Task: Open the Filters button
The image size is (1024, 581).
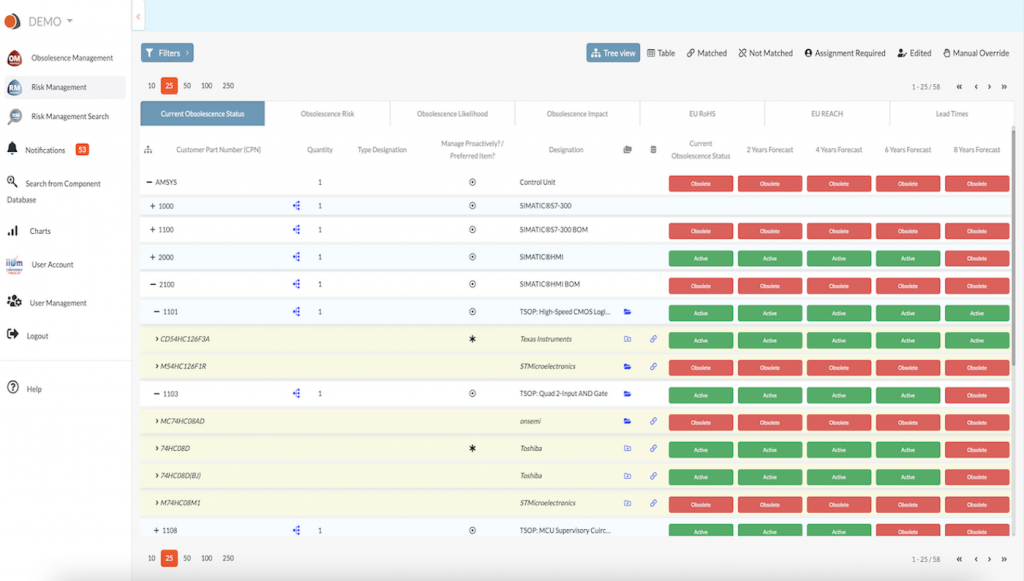Action: [167, 53]
